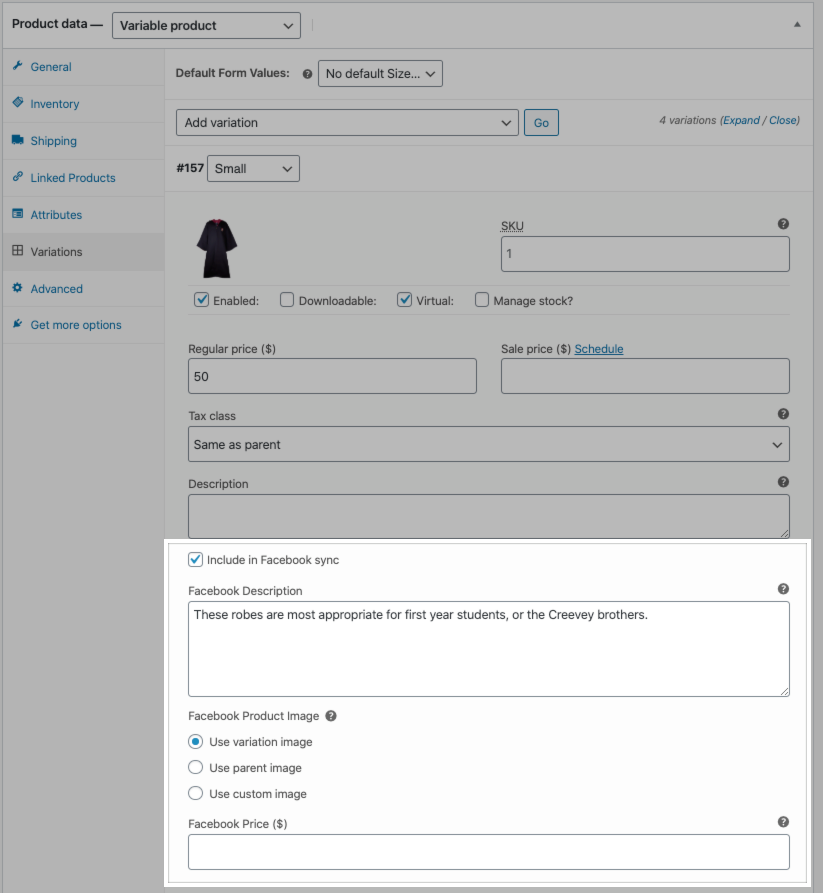This screenshot has height=893, width=823.
Task: Collapse the Product data panel arrow
Action: (x=797, y=24)
